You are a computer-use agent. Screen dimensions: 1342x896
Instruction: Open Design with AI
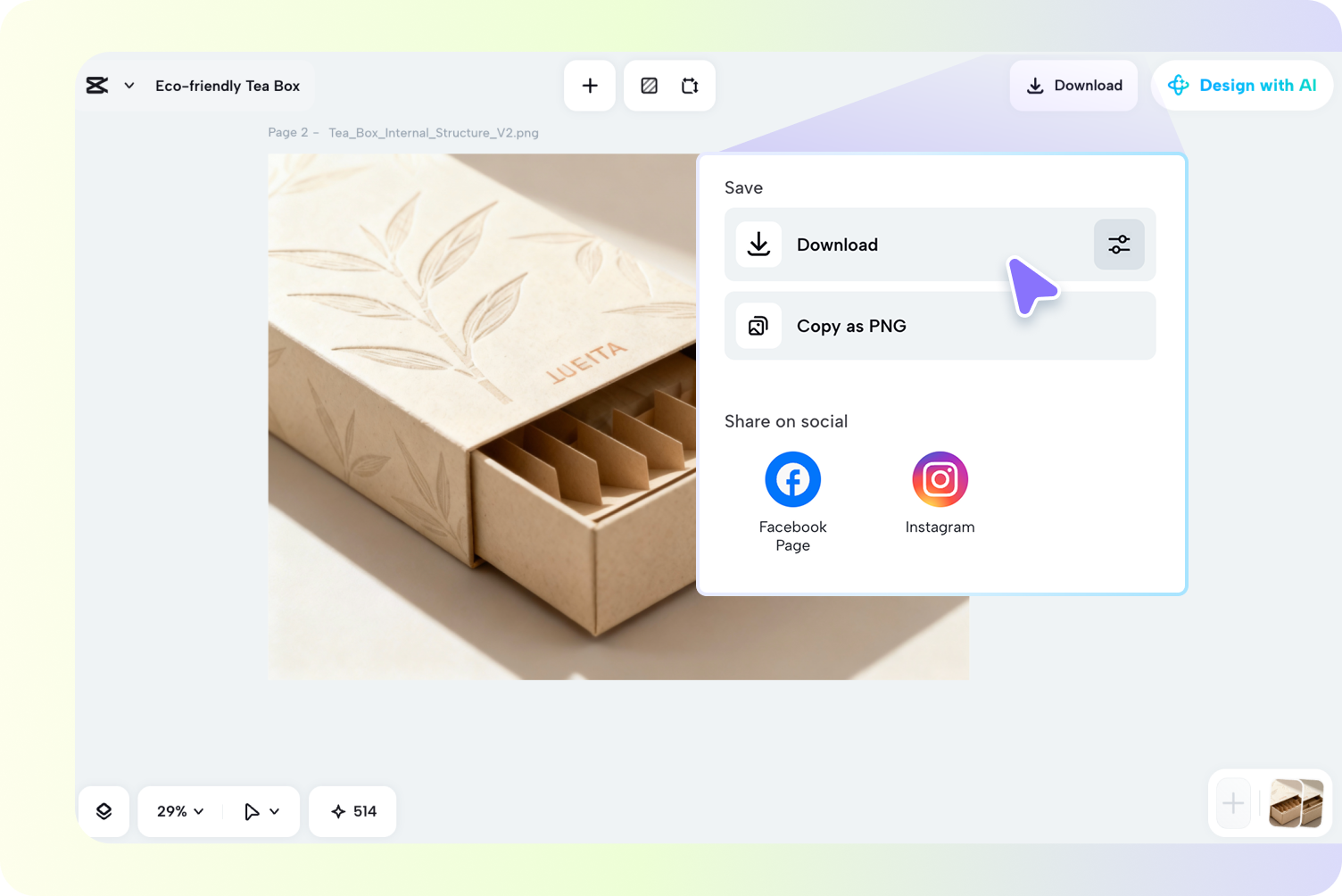coord(1242,86)
